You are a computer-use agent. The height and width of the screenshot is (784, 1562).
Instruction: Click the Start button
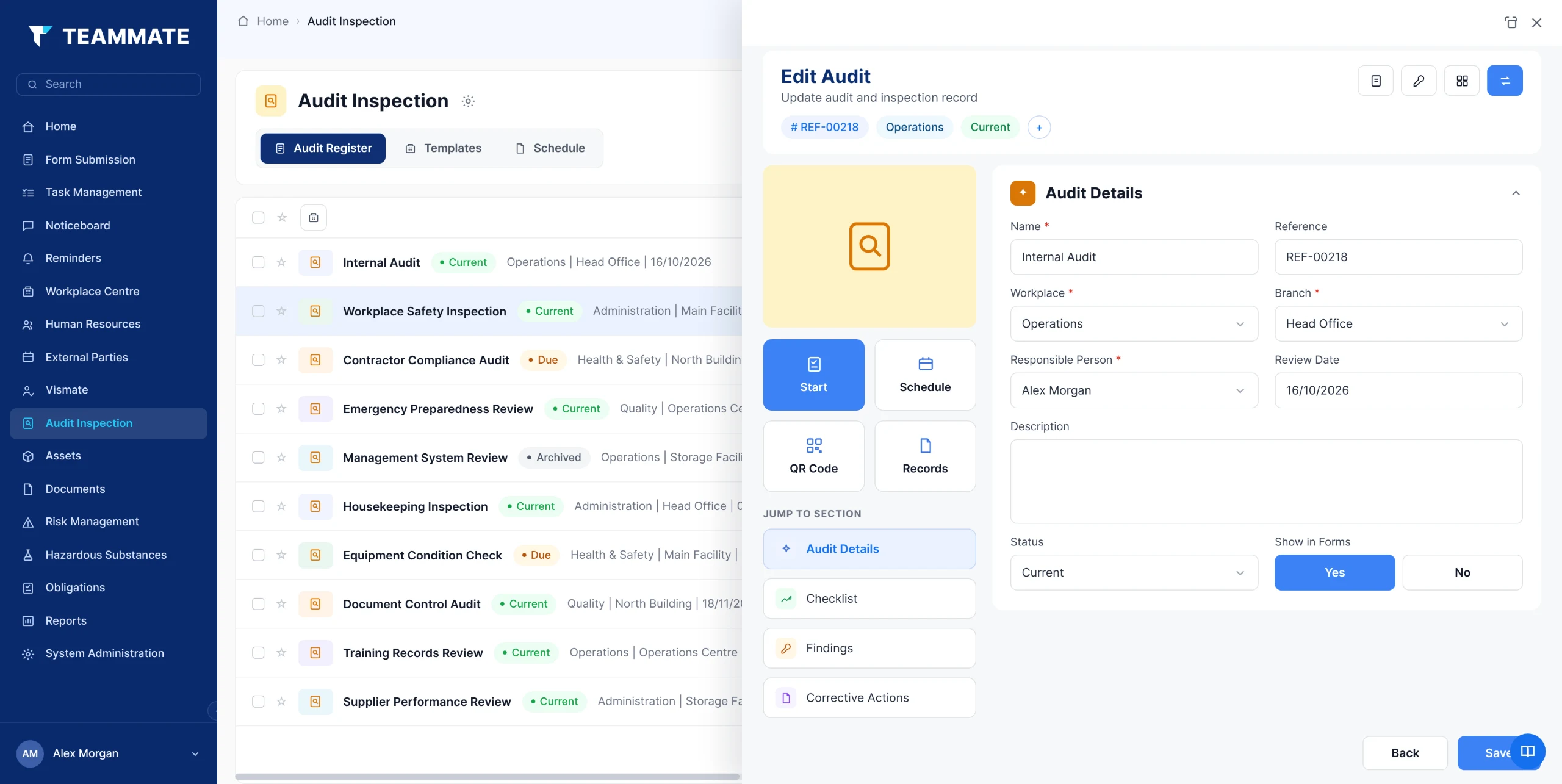pyautogui.click(x=813, y=375)
